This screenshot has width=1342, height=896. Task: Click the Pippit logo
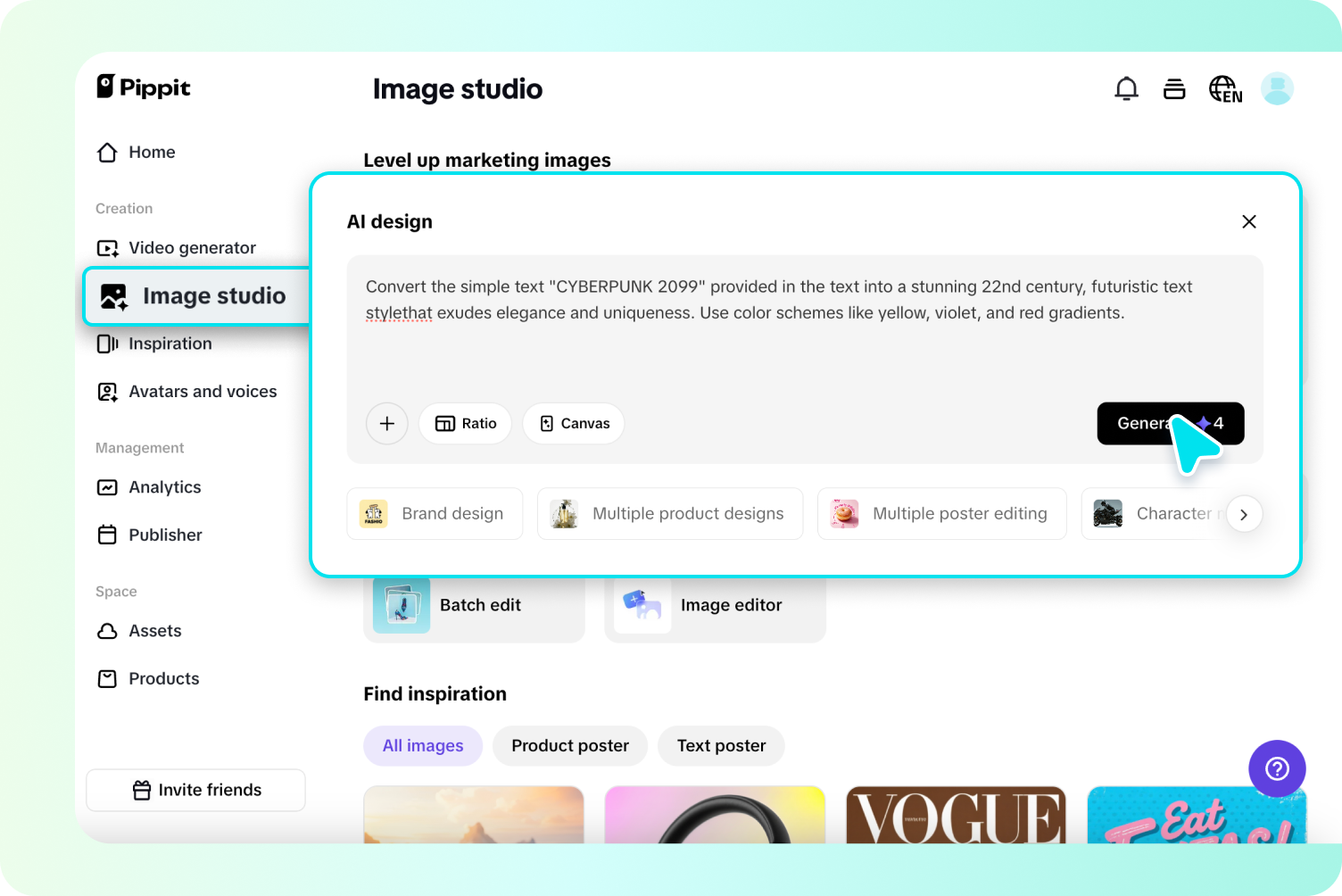click(144, 87)
